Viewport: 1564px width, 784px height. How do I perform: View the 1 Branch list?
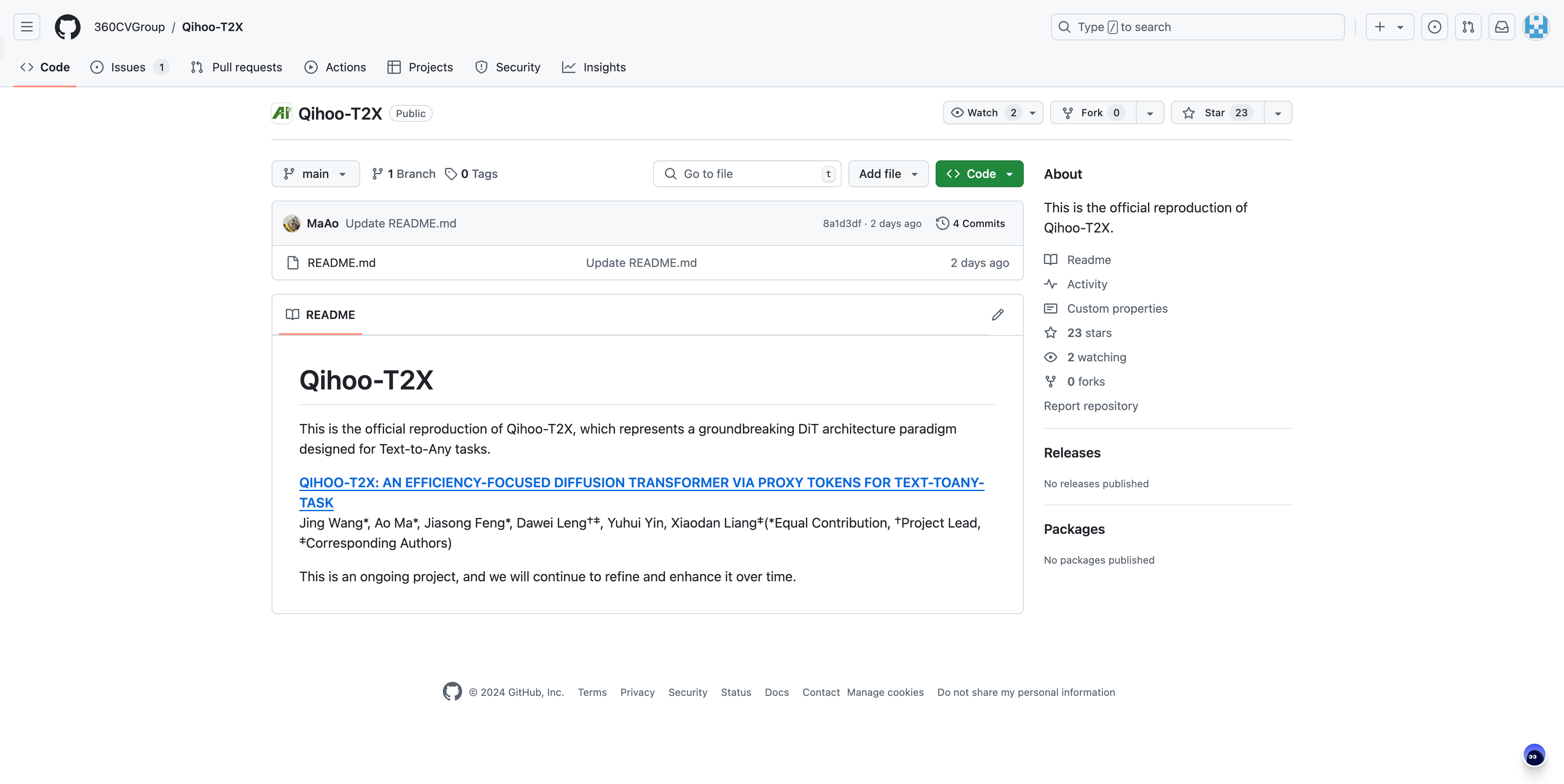[x=403, y=174]
